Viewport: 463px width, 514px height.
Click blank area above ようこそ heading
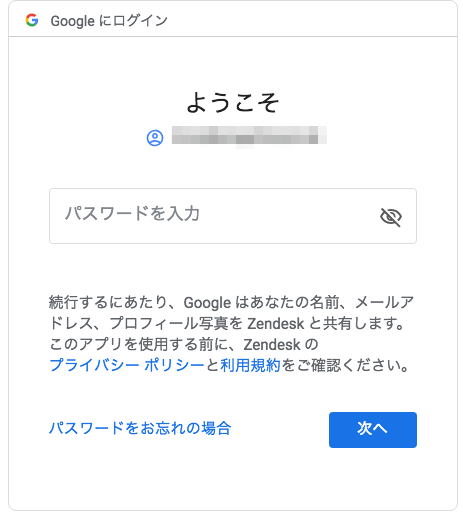[233, 63]
